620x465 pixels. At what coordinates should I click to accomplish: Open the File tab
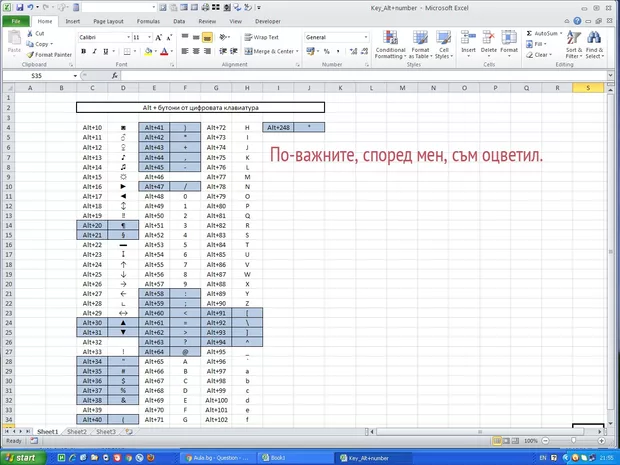16,21
